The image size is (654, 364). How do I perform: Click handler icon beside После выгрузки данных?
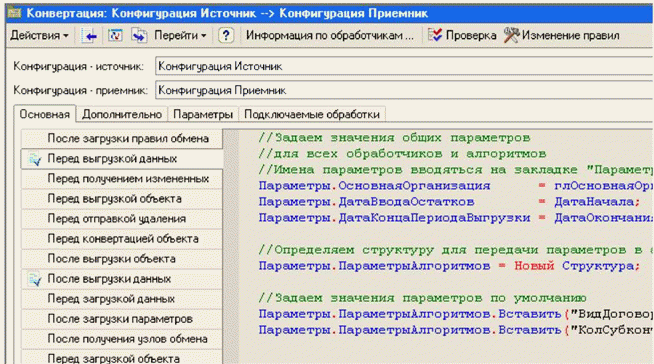pos(35,279)
